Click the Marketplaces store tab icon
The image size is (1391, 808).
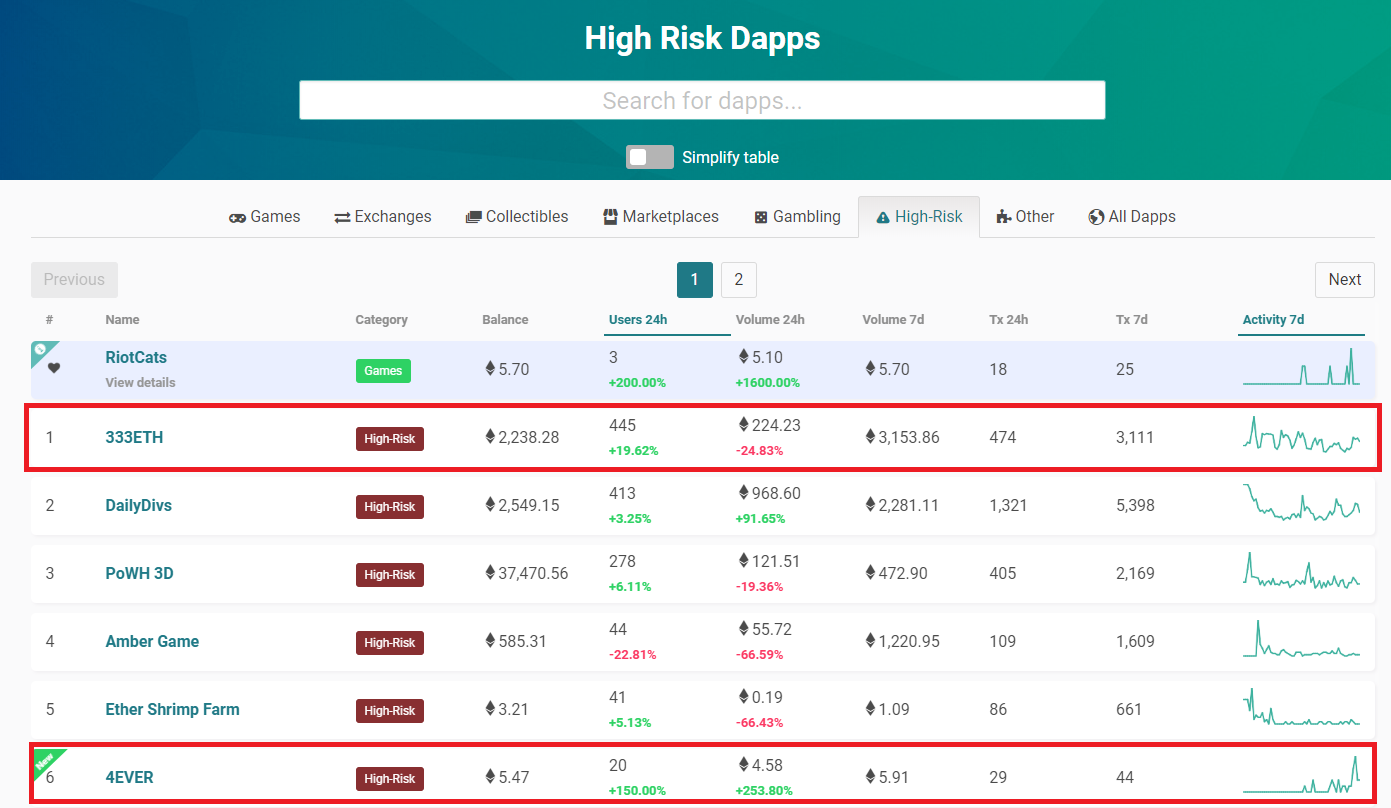coord(610,217)
